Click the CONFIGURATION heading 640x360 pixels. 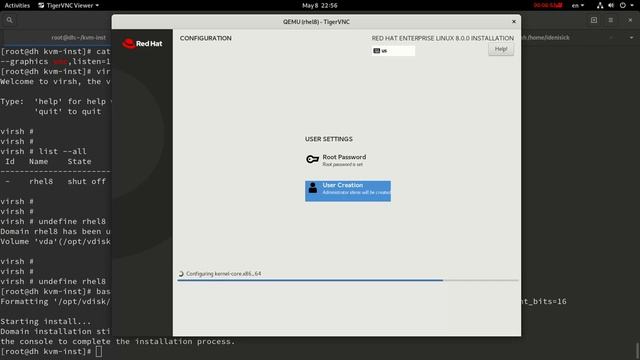pos(206,38)
